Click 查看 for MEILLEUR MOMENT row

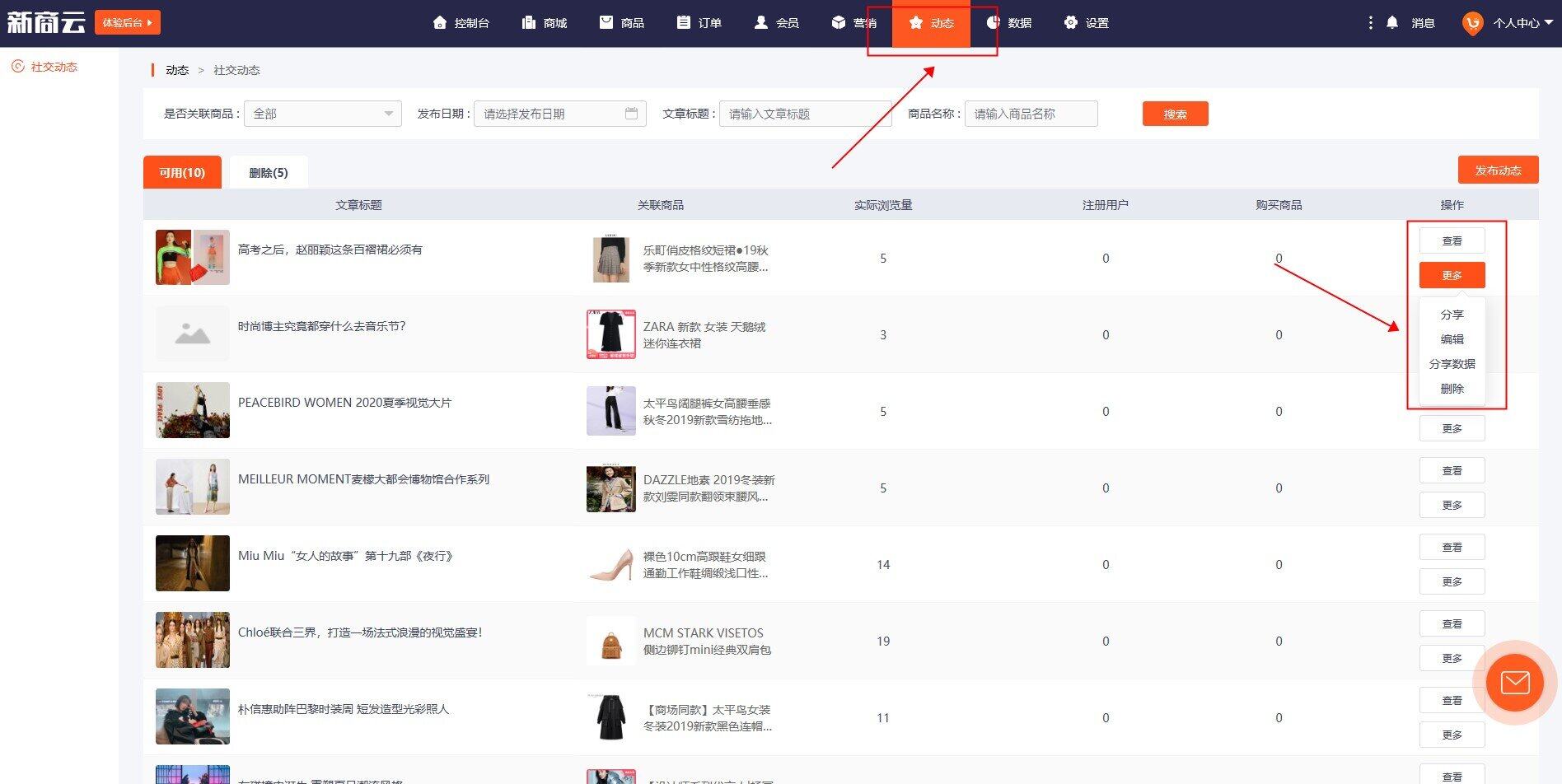pos(1452,470)
